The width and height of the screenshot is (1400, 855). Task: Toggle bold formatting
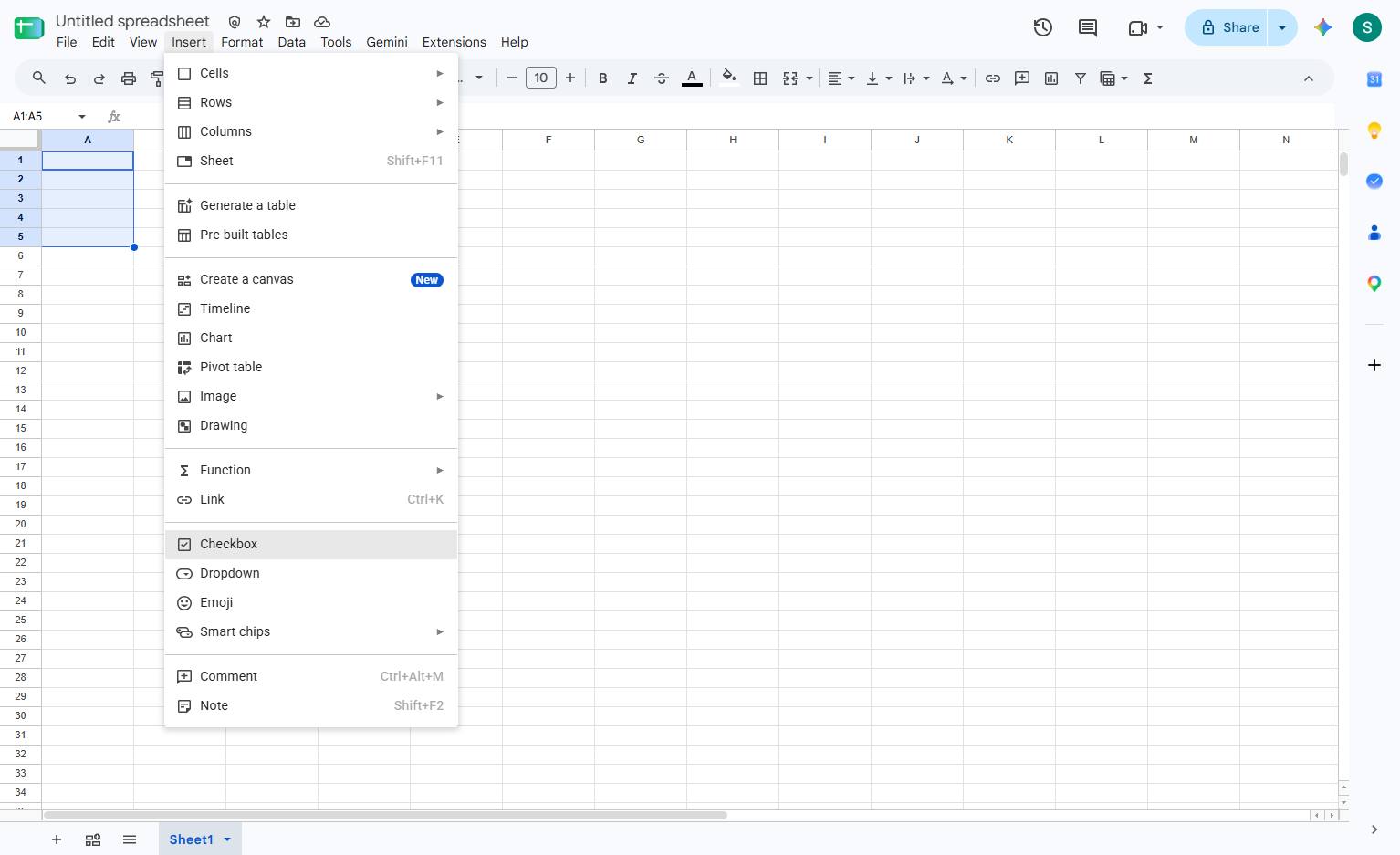pos(602,78)
